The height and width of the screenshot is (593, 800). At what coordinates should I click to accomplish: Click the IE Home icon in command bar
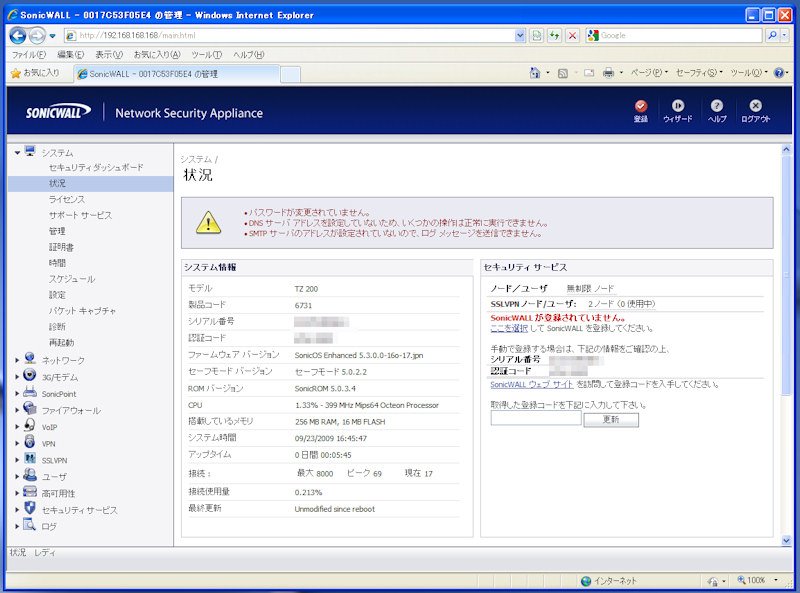click(x=535, y=73)
